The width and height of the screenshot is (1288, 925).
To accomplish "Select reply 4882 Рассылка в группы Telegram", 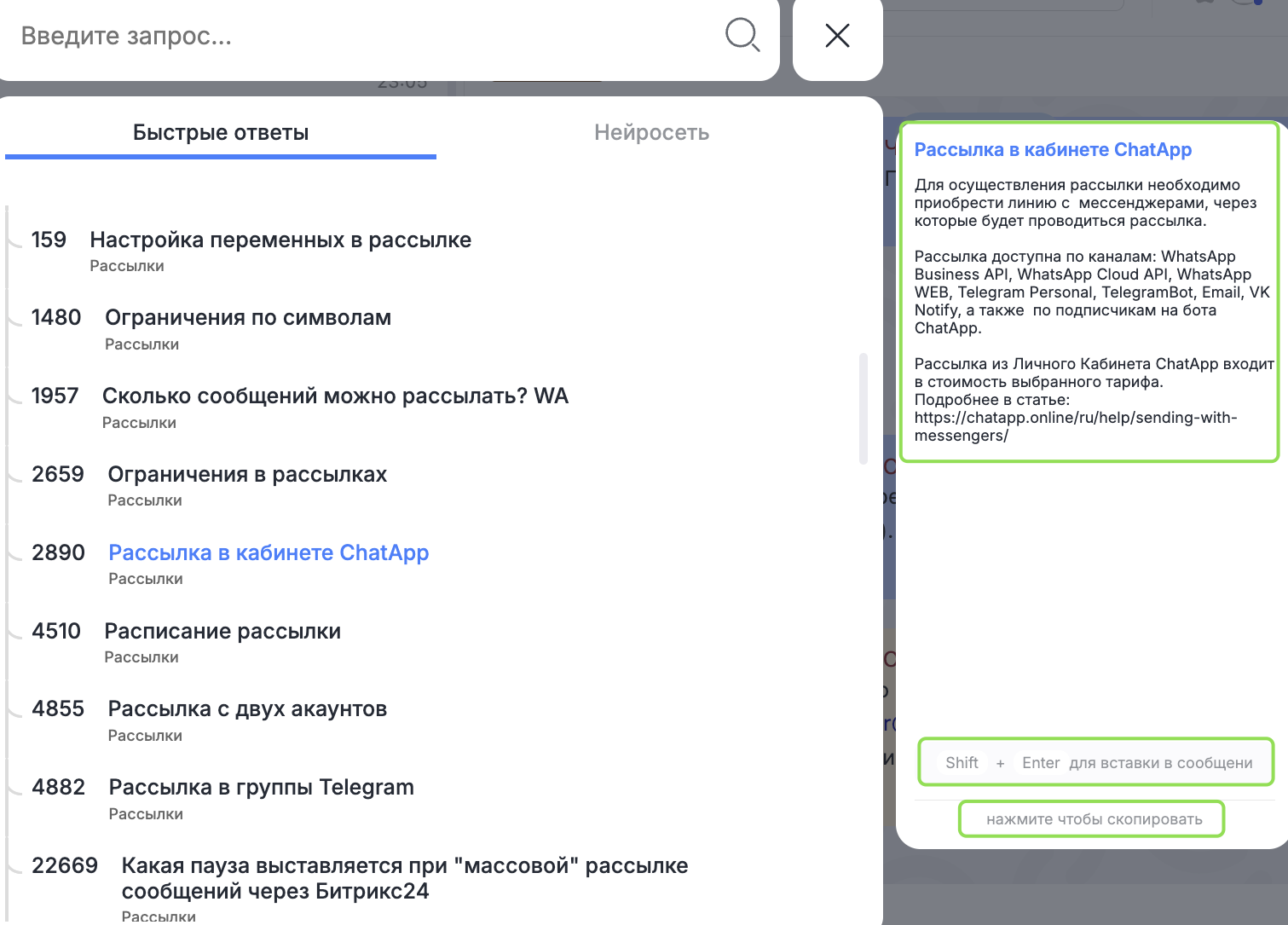I will click(261, 788).
